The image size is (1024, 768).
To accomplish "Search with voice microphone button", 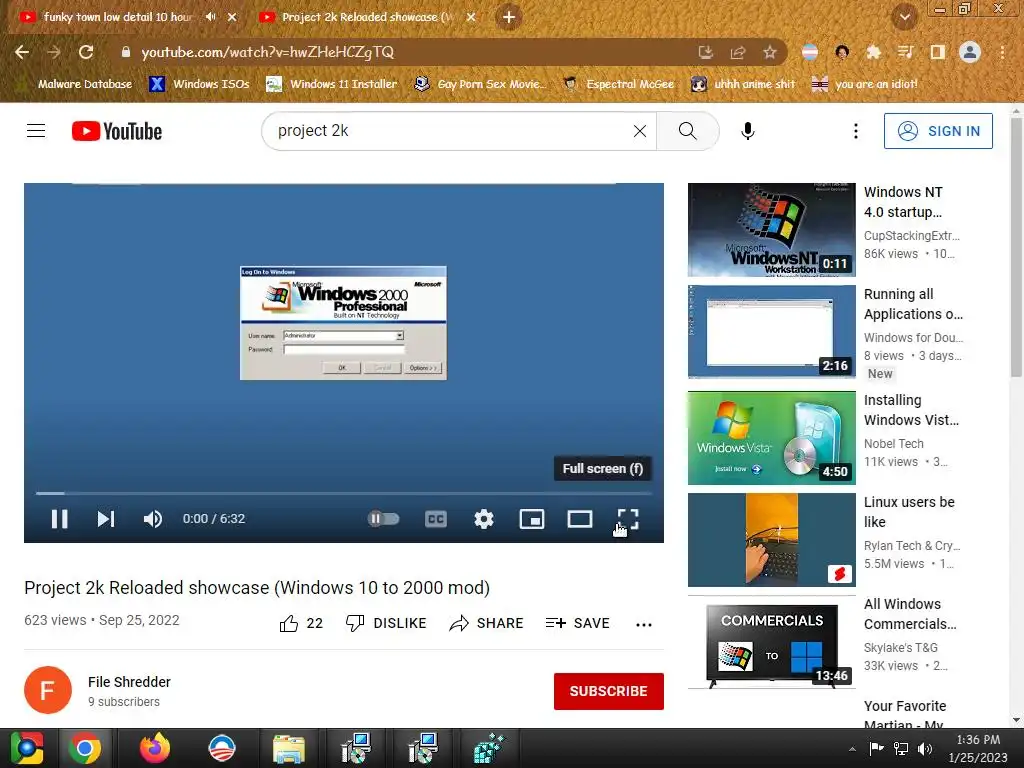I will (x=748, y=131).
